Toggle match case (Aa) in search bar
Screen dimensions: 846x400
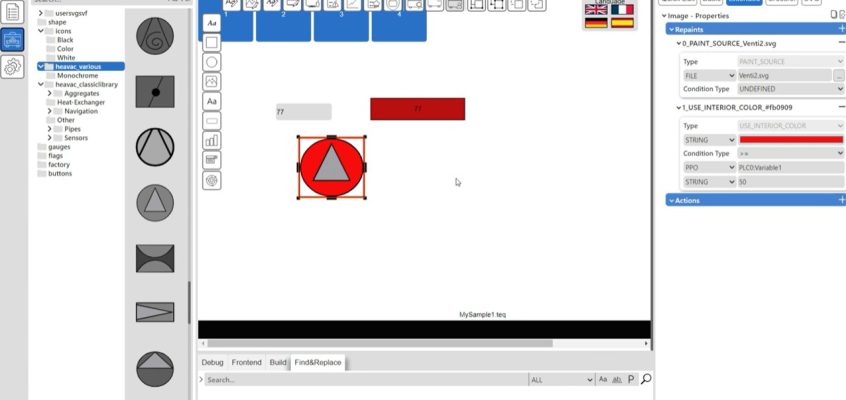pos(603,380)
